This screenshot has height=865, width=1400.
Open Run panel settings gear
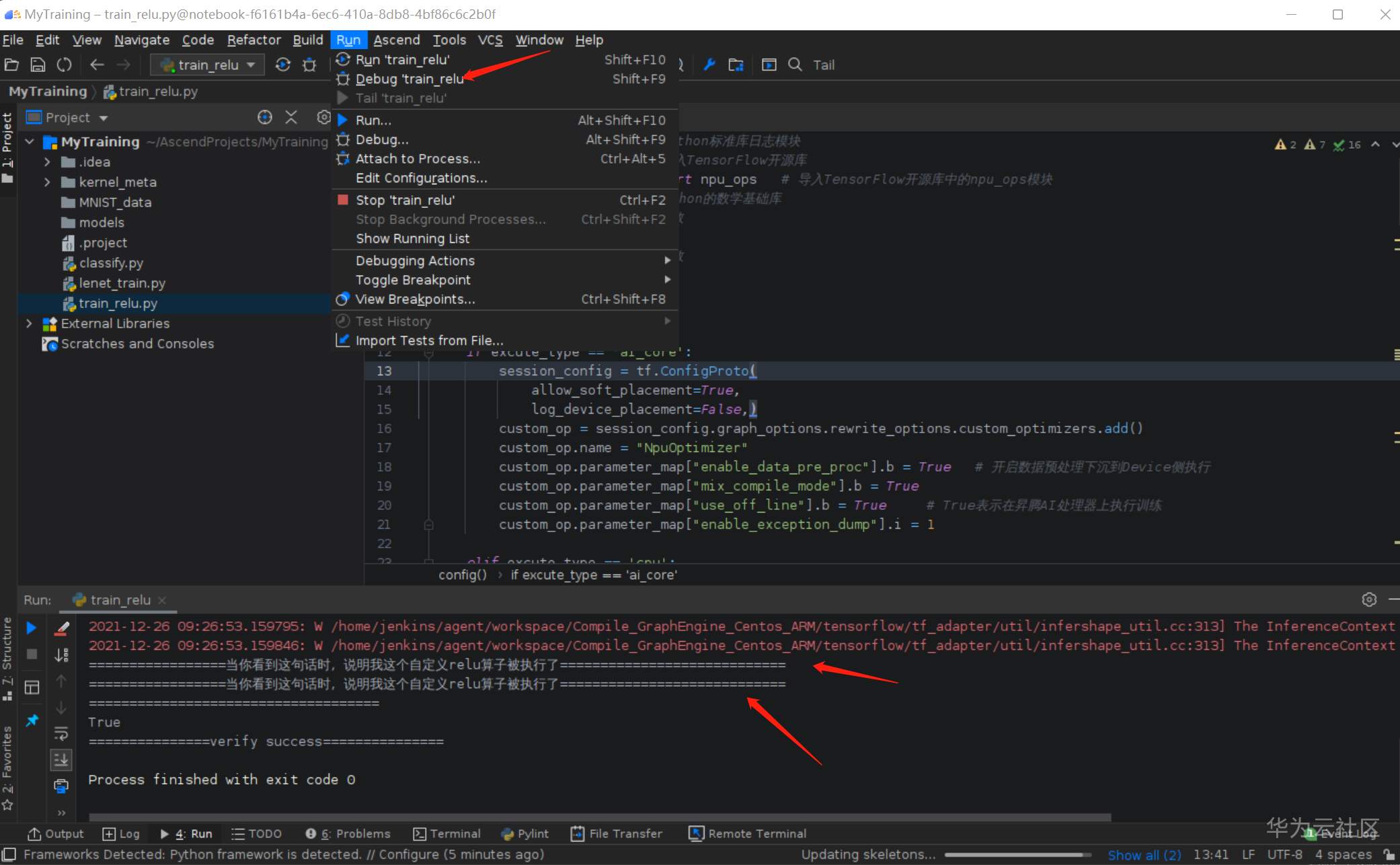click(x=1369, y=599)
